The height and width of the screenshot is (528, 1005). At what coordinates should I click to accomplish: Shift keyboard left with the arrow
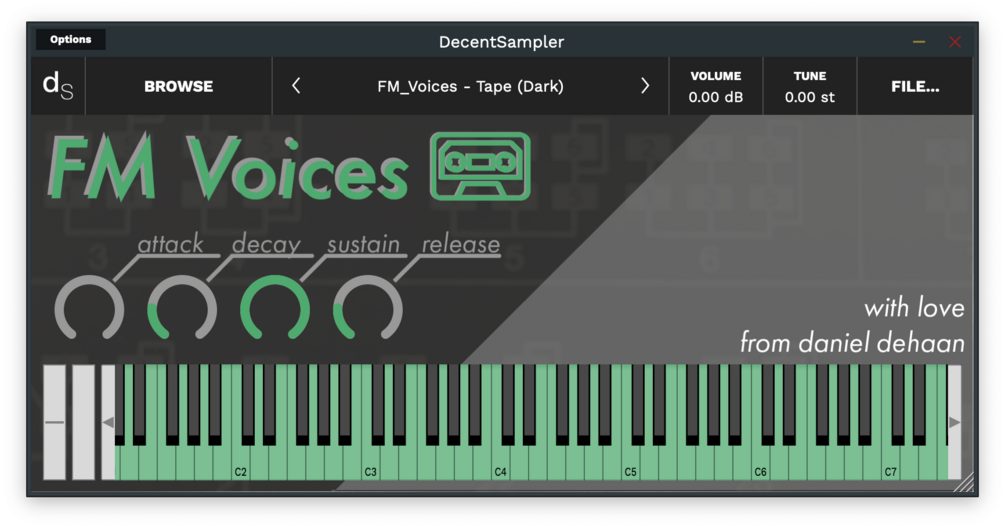108,422
